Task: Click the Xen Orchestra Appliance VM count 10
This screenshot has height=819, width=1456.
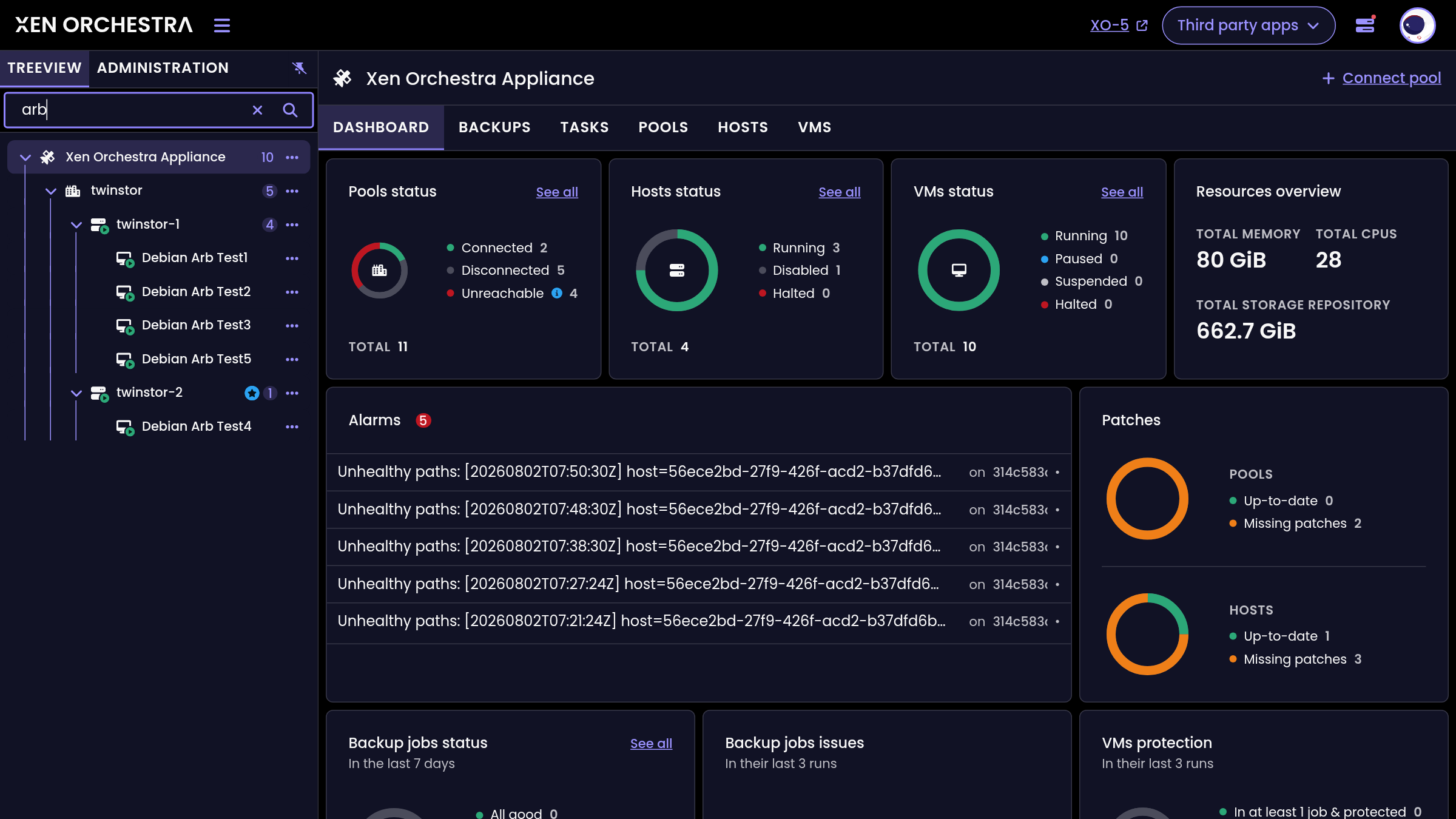Action: [x=267, y=157]
